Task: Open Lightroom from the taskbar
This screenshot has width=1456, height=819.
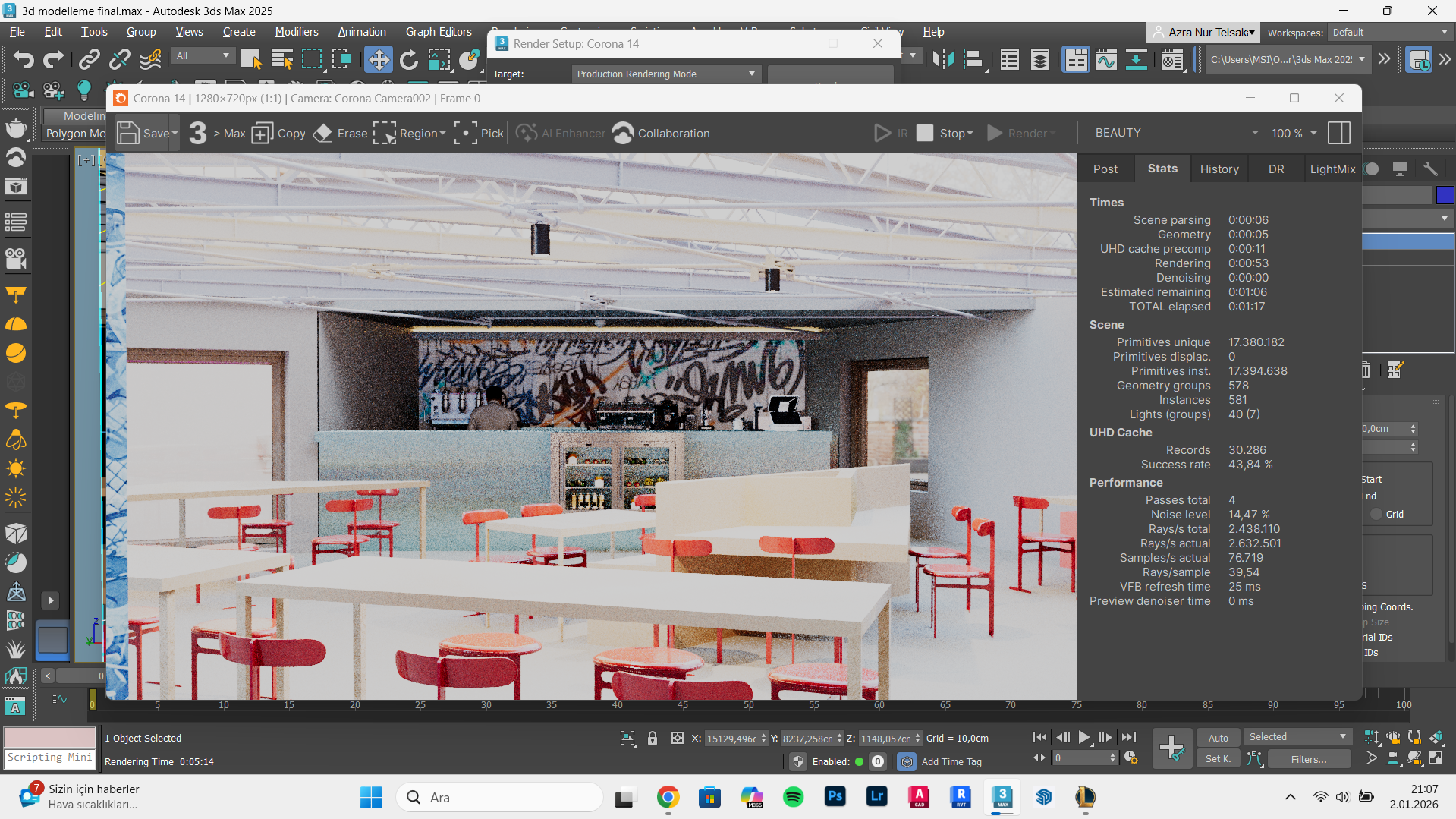Action: [876, 797]
